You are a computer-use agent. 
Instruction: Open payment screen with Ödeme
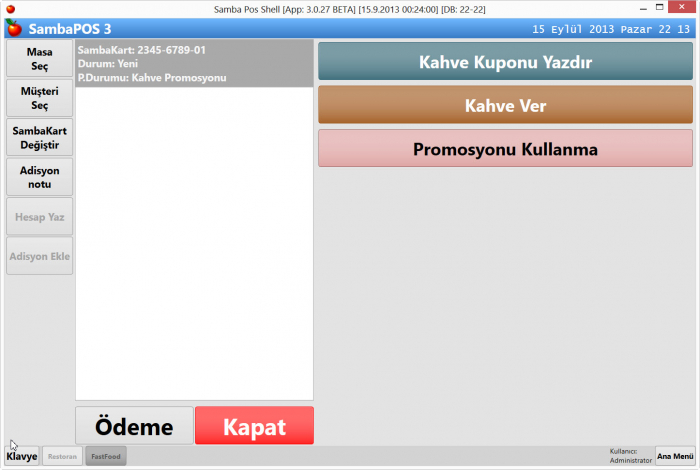[x=134, y=426]
